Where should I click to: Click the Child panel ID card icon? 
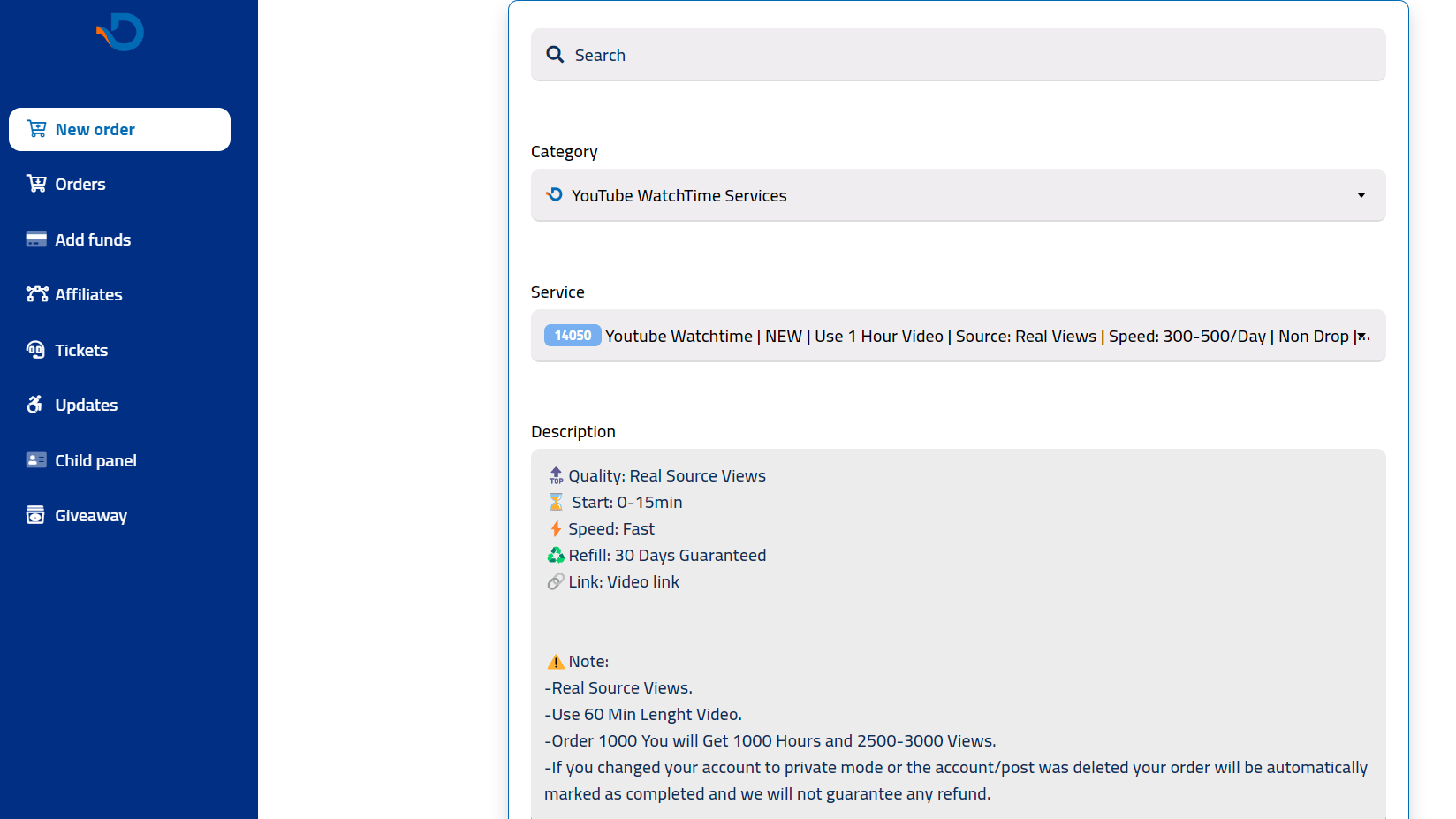[36, 460]
